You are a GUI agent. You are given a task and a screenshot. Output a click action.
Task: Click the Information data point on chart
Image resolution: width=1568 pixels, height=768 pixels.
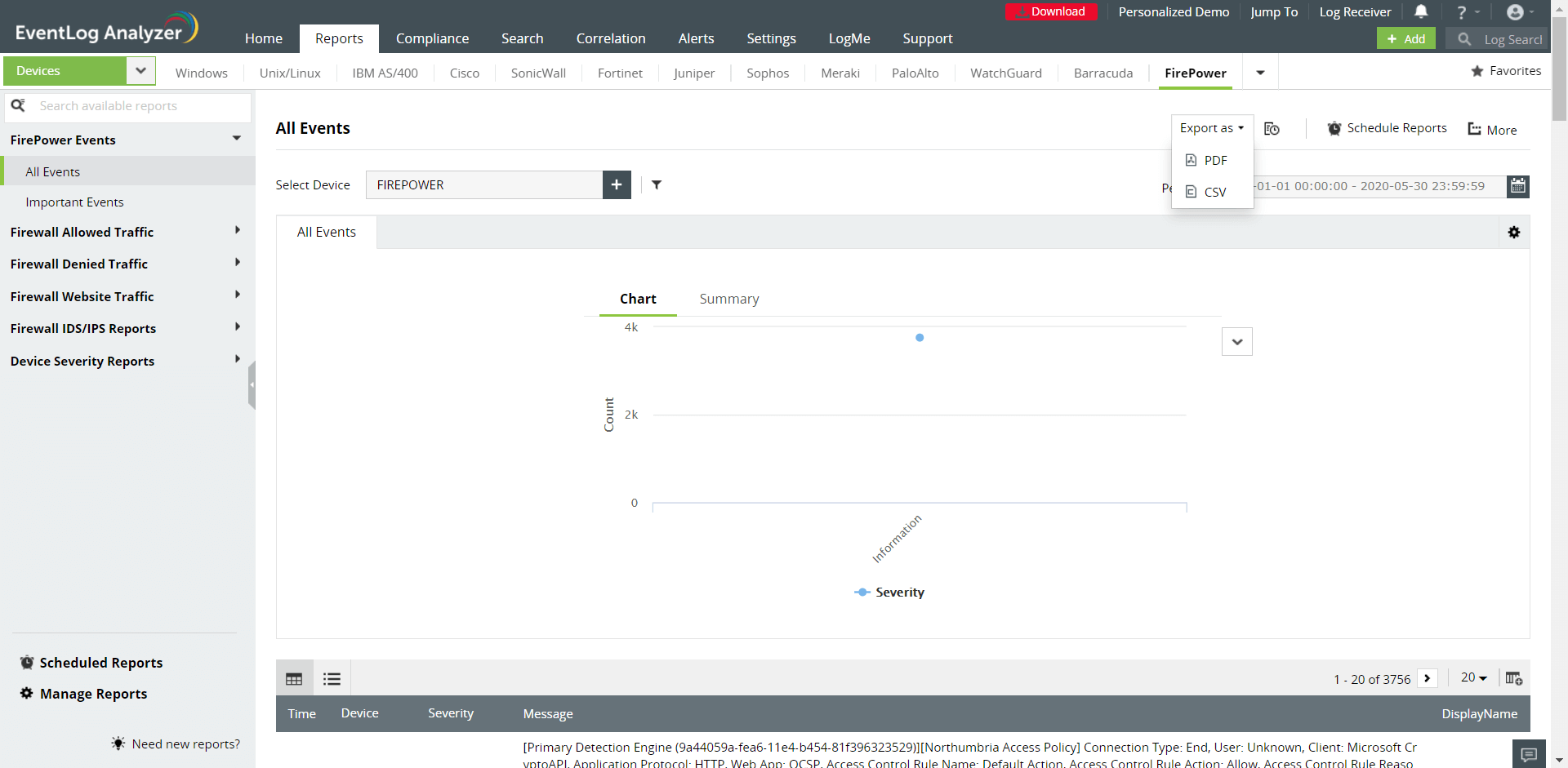(920, 337)
